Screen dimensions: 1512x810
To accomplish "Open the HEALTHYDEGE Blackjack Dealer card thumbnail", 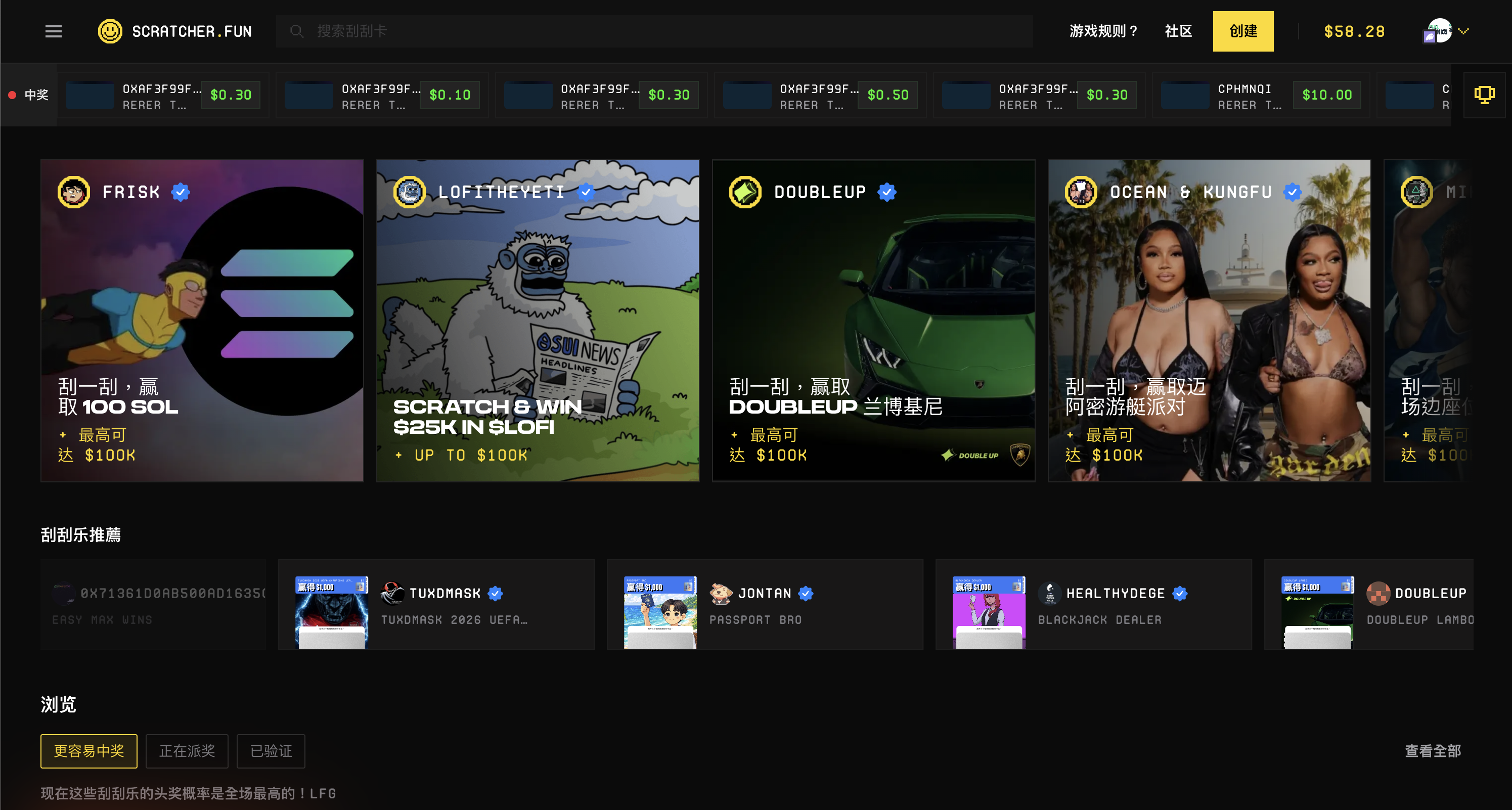I will click(x=989, y=612).
